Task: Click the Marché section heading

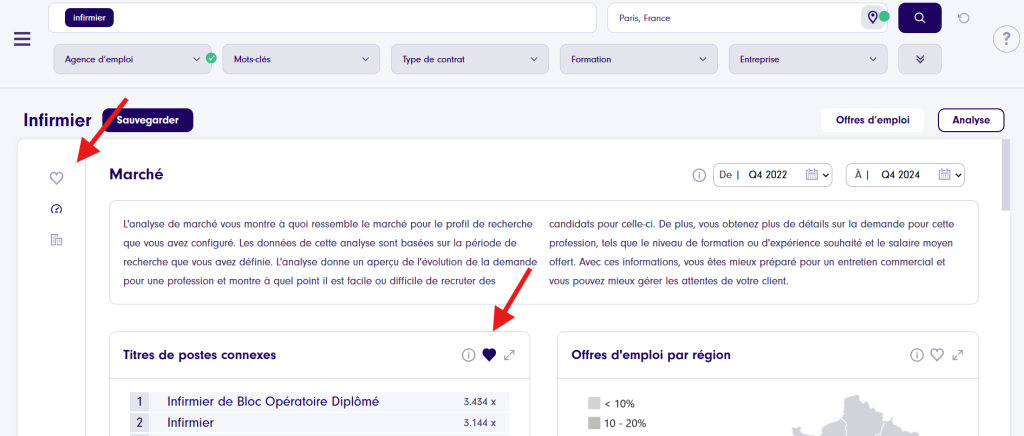Action: [x=136, y=174]
